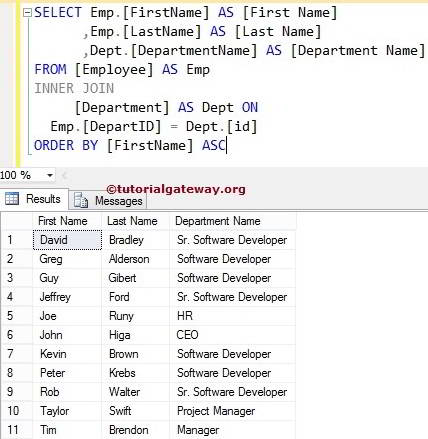Select the CEO department cell

coord(233,335)
